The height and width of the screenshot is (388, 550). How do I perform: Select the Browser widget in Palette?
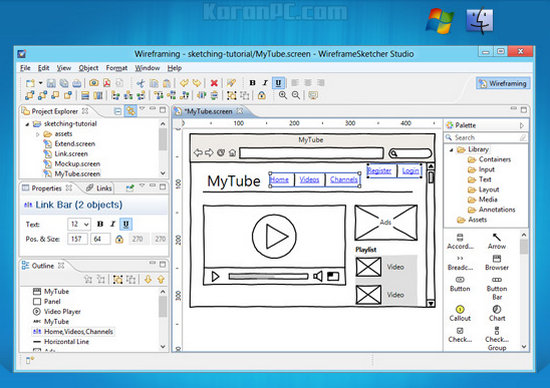[x=497, y=262]
